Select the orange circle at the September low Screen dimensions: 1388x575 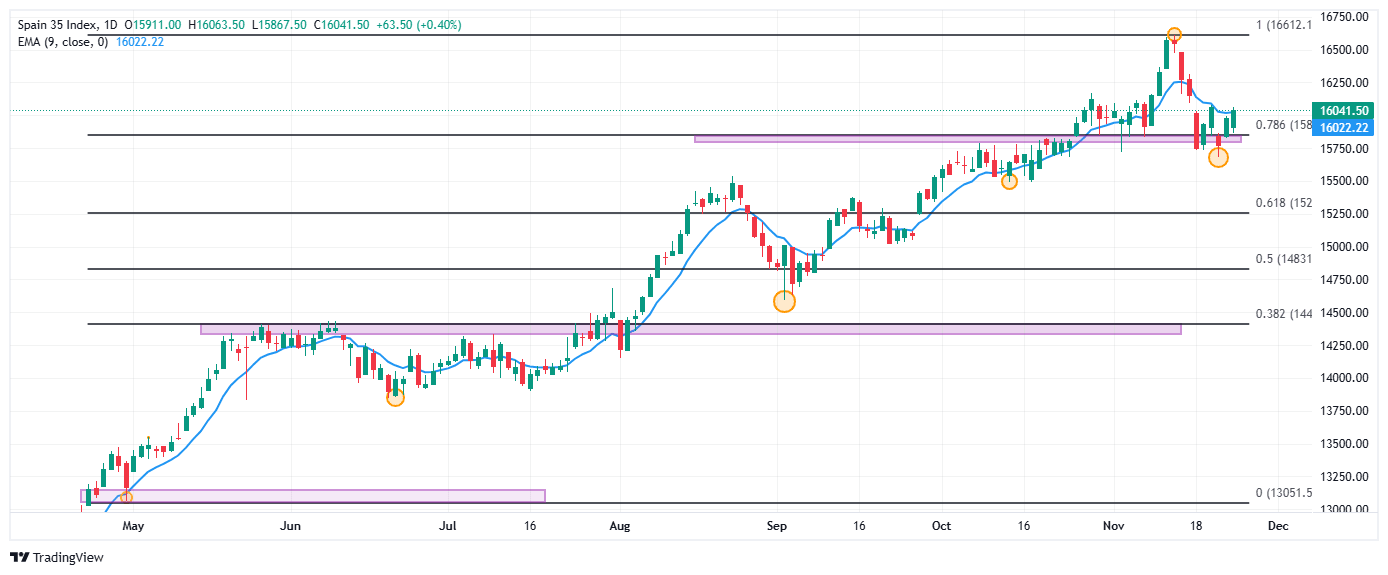tap(785, 301)
